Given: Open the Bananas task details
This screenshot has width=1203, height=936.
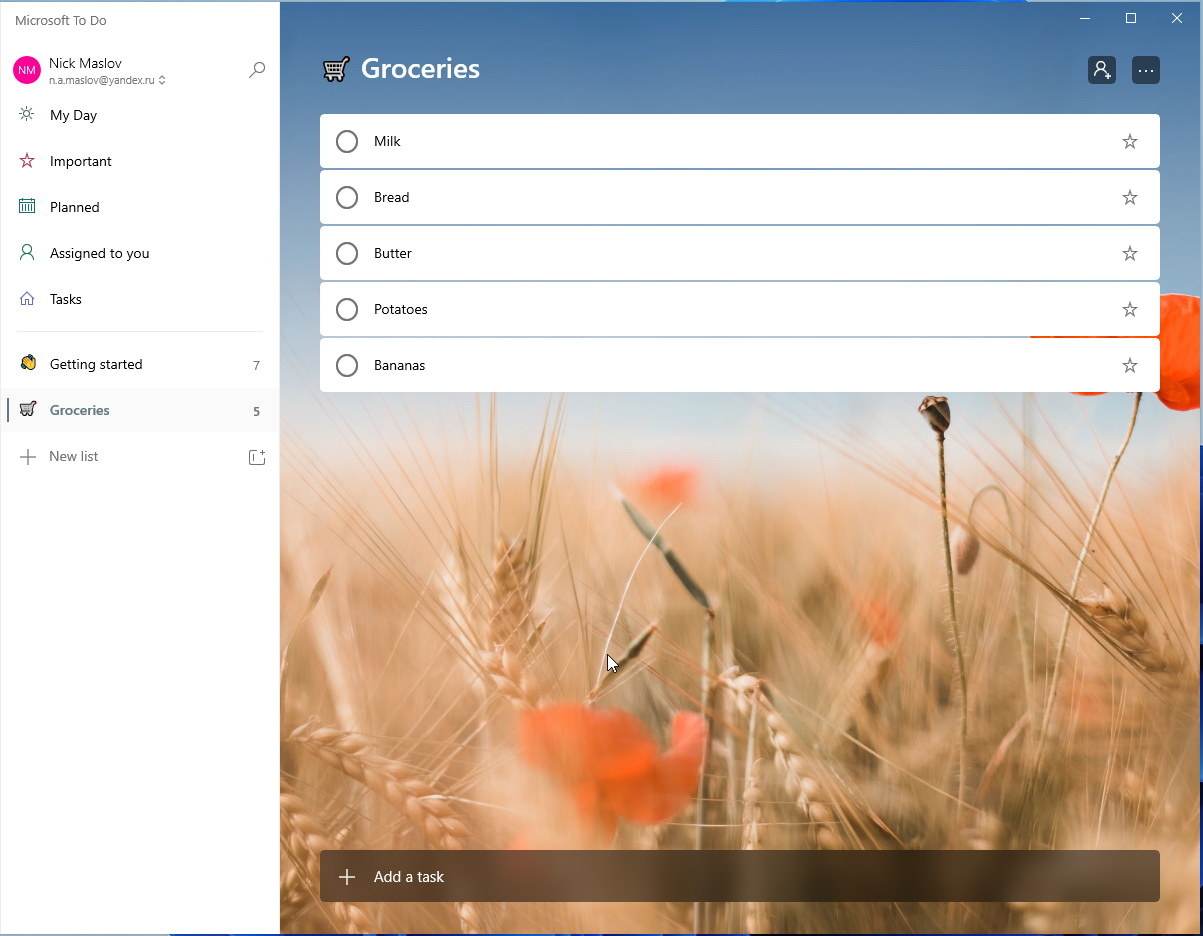Looking at the screenshot, I should point(740,365).
